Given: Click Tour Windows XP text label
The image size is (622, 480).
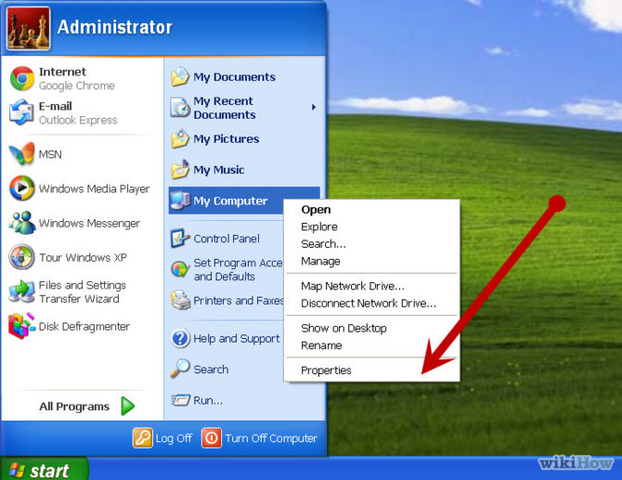Looking at the screenshot, I should coord(83,257).
